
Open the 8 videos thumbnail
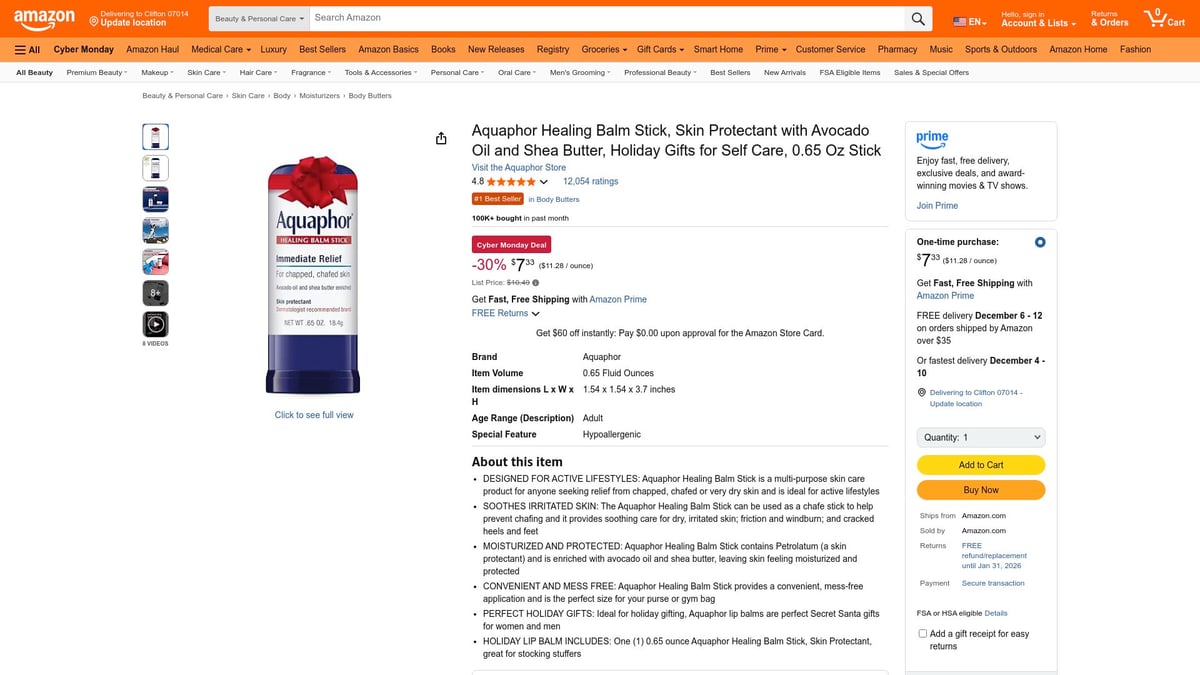[x=155, y=324]
